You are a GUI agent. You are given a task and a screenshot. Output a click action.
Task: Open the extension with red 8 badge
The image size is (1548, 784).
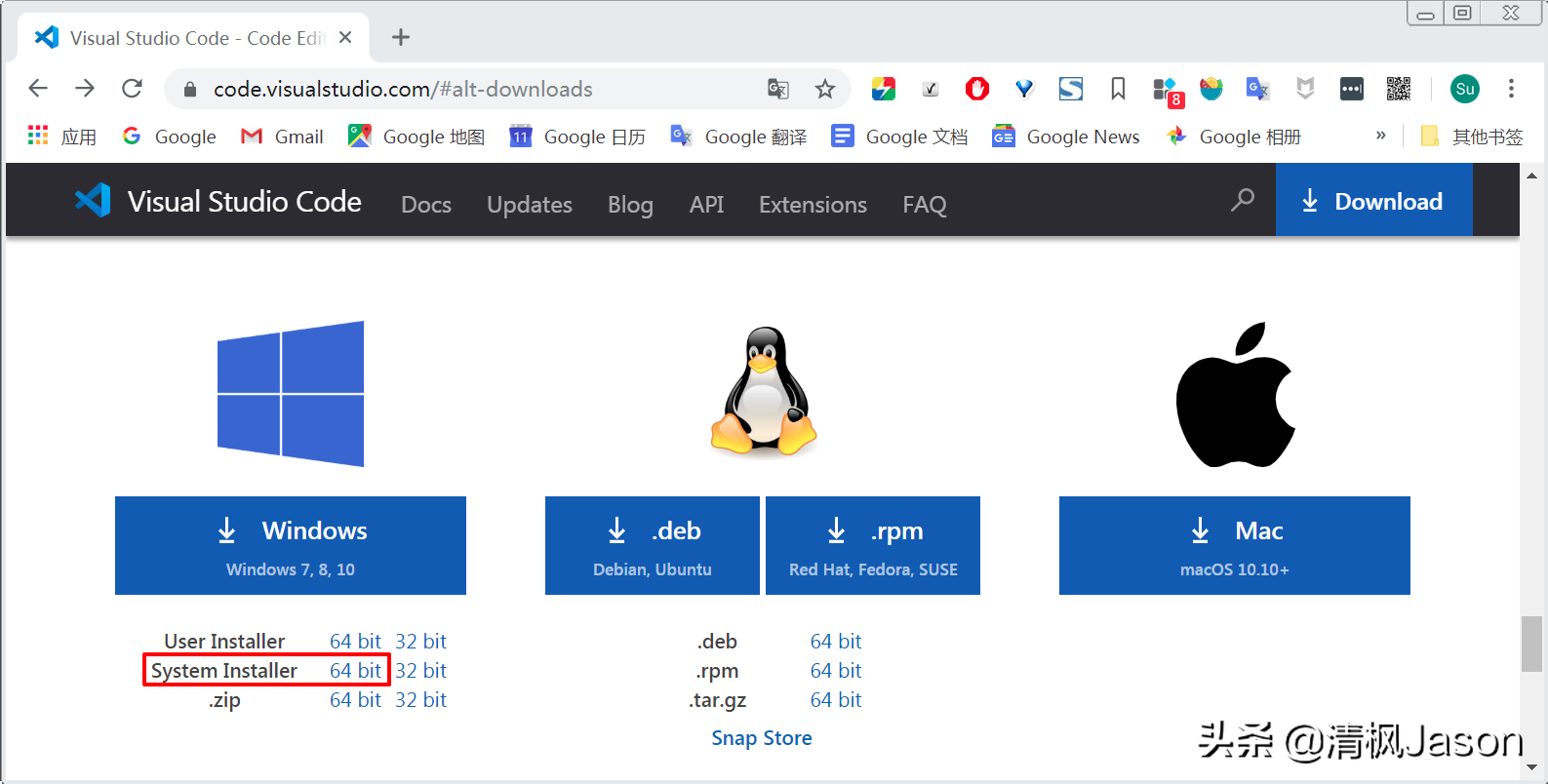[1167, 92]
